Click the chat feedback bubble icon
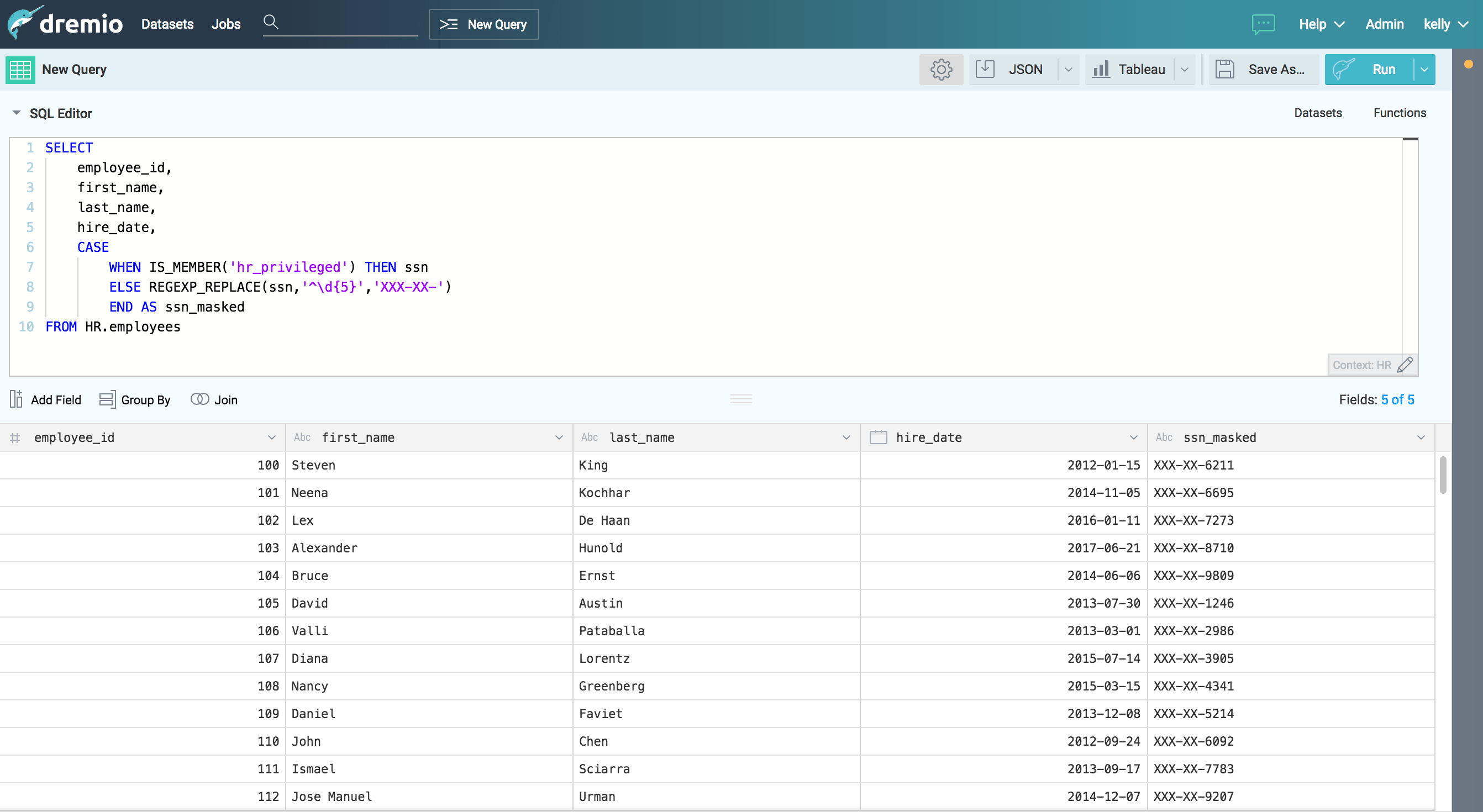Image resolution: width=1483 pixels, height=812 pixels. [1263, 24]
